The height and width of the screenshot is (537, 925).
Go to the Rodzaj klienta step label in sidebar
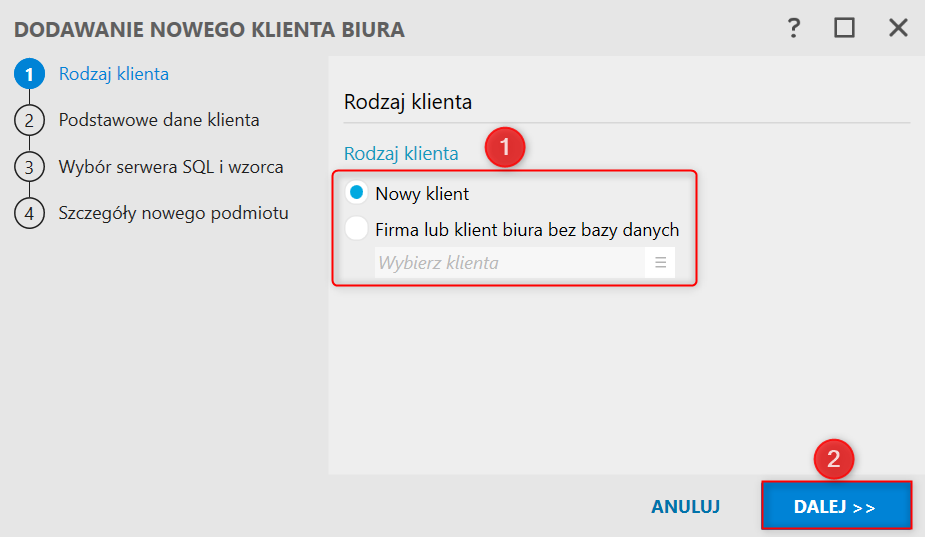tap(114, 74)
